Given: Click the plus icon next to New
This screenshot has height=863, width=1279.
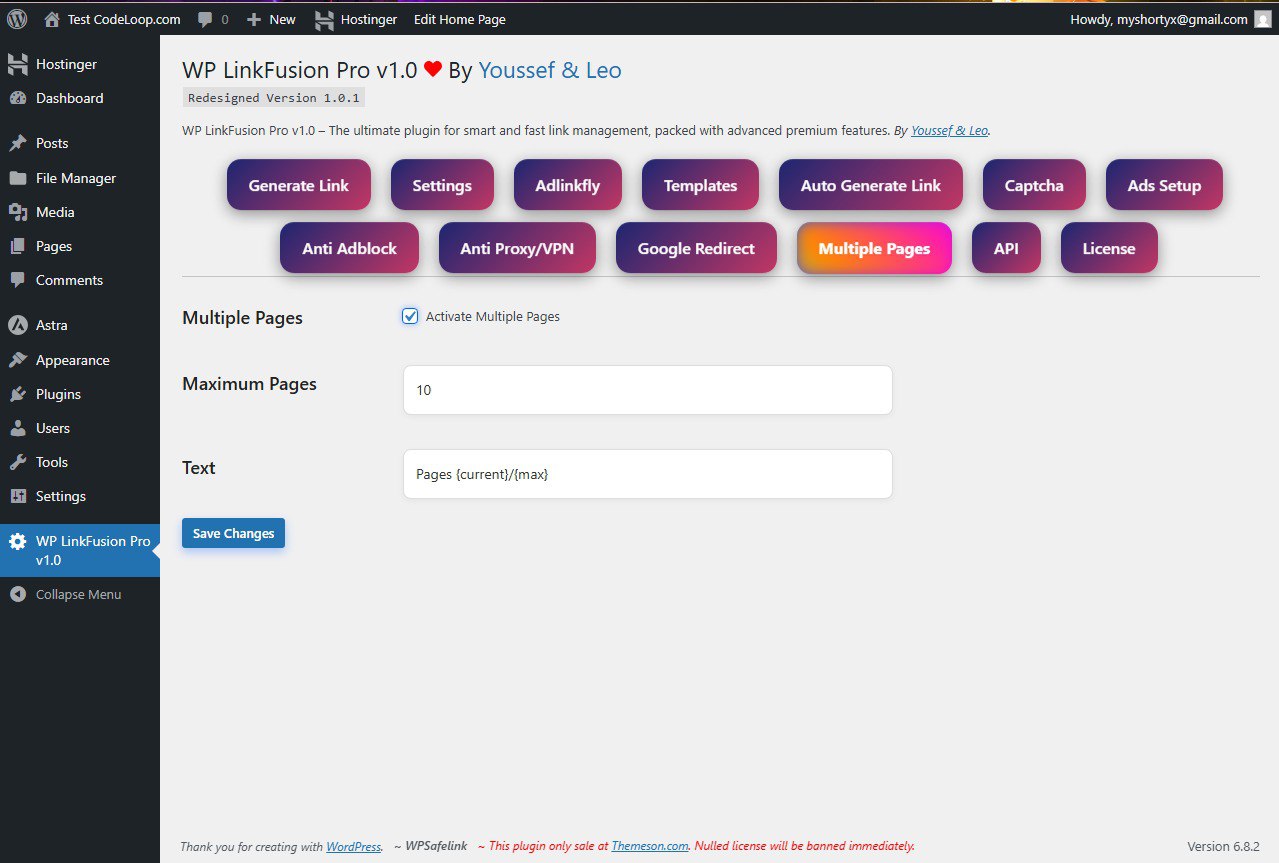Looking at the screenshot, I should pyautogui.click(x=254, y=19).
